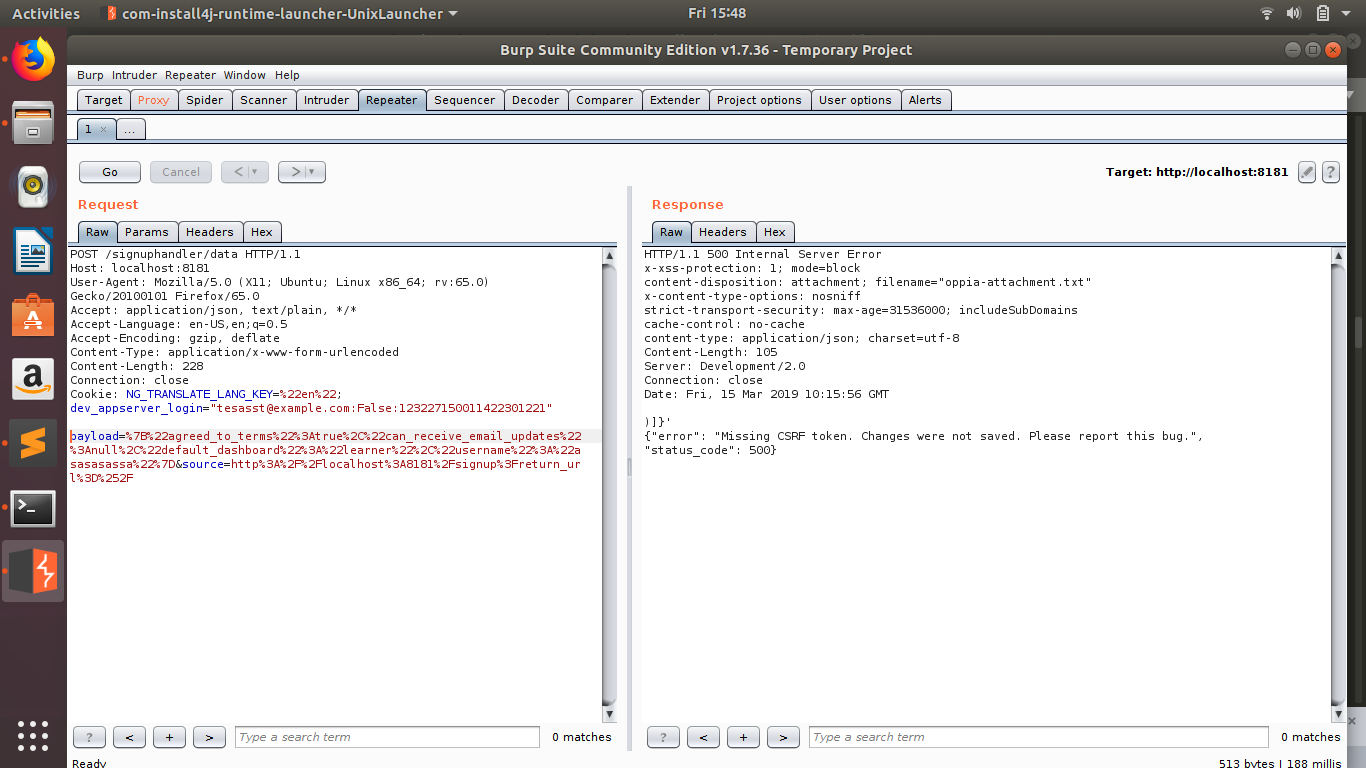The width and height of the screenshot is (1366, 768).
Task: Switch to the Target tab
Action: [x=103, y=100]
